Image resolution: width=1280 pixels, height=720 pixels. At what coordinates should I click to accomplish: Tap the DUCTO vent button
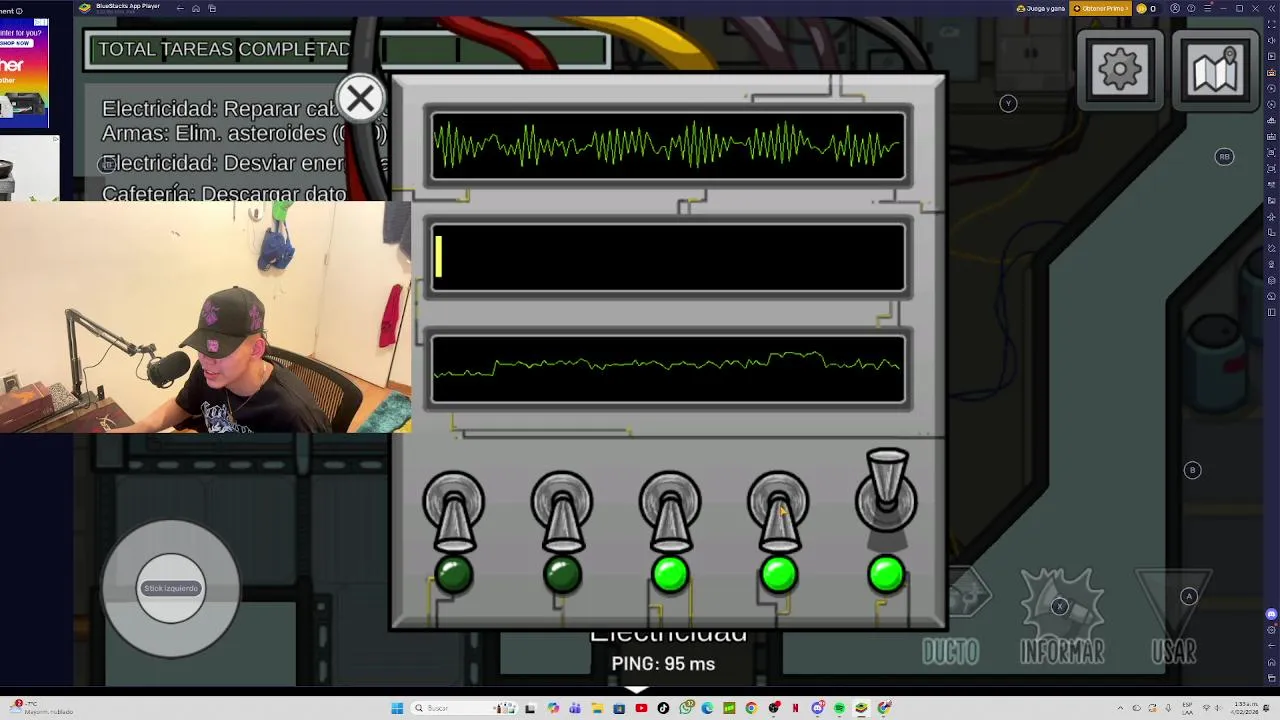[x=952, y=618]
